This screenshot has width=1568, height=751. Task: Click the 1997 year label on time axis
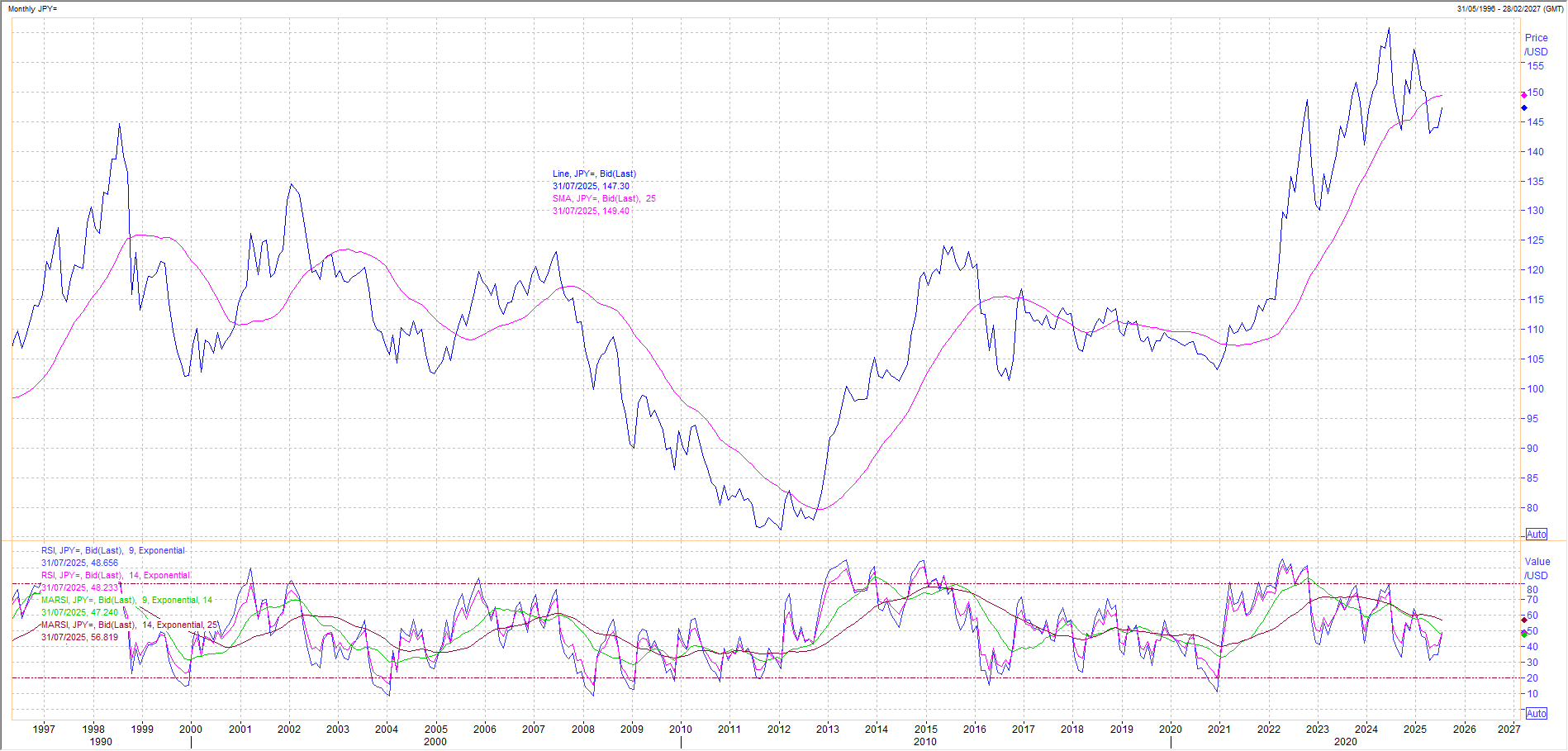pyautogui.click(x=44, y=730)
